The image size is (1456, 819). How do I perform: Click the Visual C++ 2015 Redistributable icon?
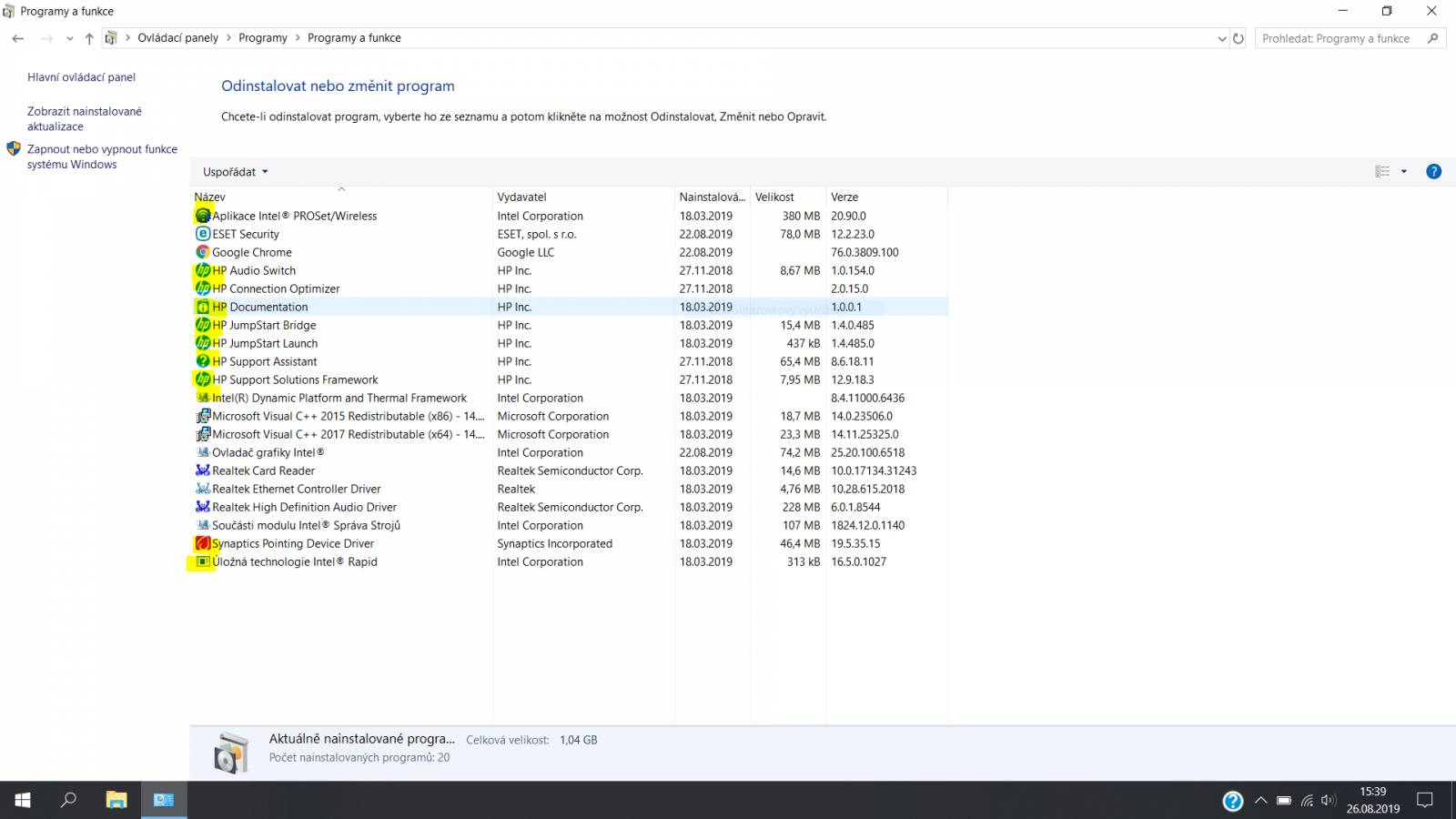pyautogui.click(x=203, y=416)
